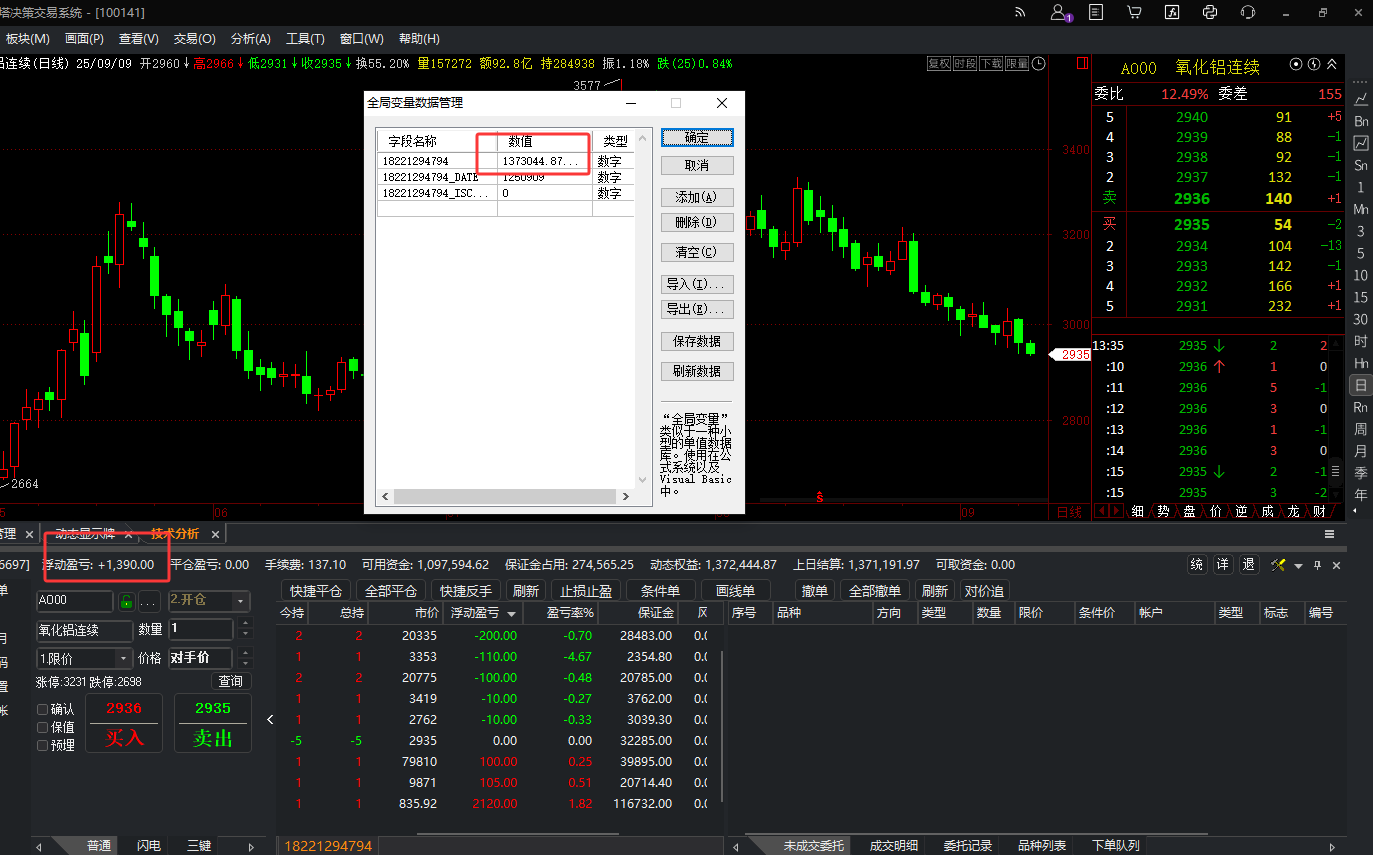Click the boxed trend chart icon in sidebar

pyautogui.click(x=1361, y=143)
